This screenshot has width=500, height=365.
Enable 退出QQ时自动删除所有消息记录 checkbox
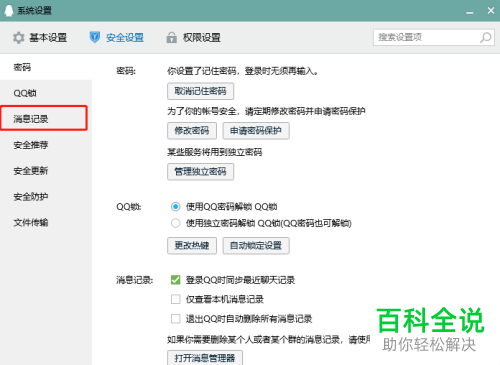coord(175,319)
